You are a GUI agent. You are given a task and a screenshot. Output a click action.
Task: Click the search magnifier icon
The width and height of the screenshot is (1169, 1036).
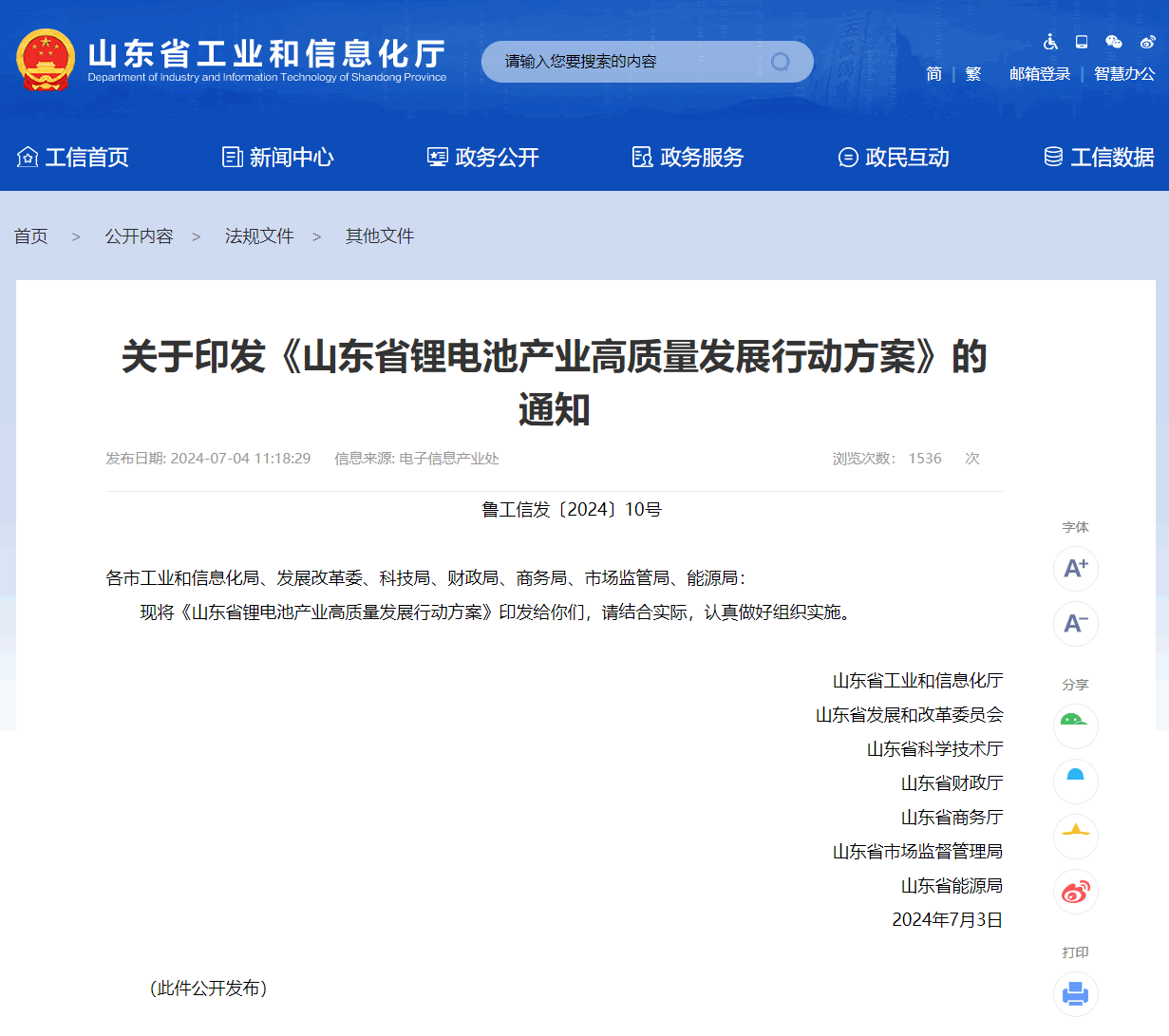coord(781,62)
